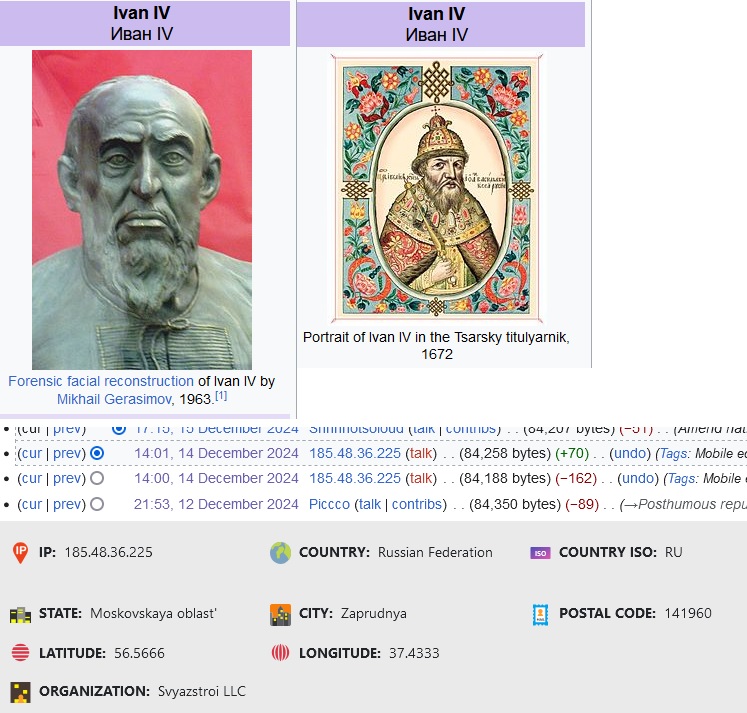Viewport: 747px width, 713px height.
Task: Select the radio button for 14:01, 14 December 2024
Action: (97, 453)
